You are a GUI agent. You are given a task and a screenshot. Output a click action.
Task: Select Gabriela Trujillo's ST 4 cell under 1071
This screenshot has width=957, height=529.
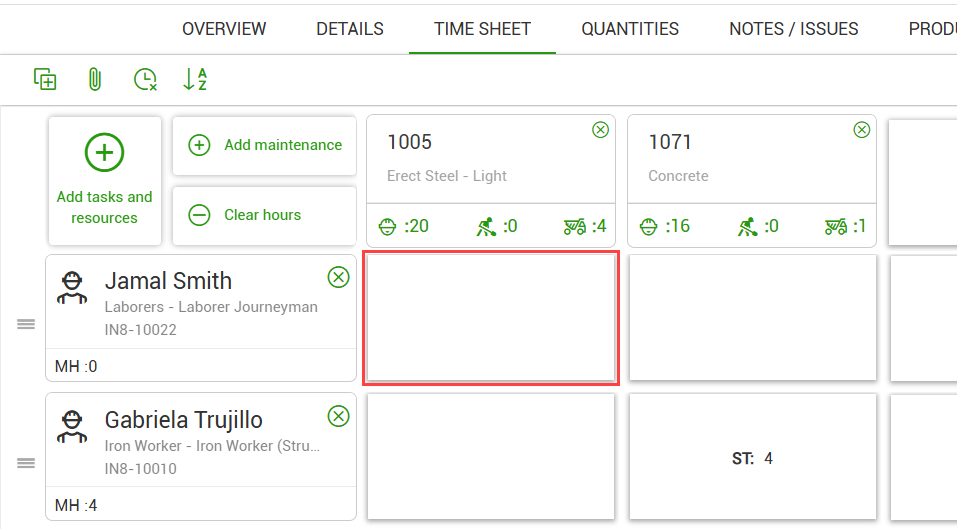coord(753,458)
